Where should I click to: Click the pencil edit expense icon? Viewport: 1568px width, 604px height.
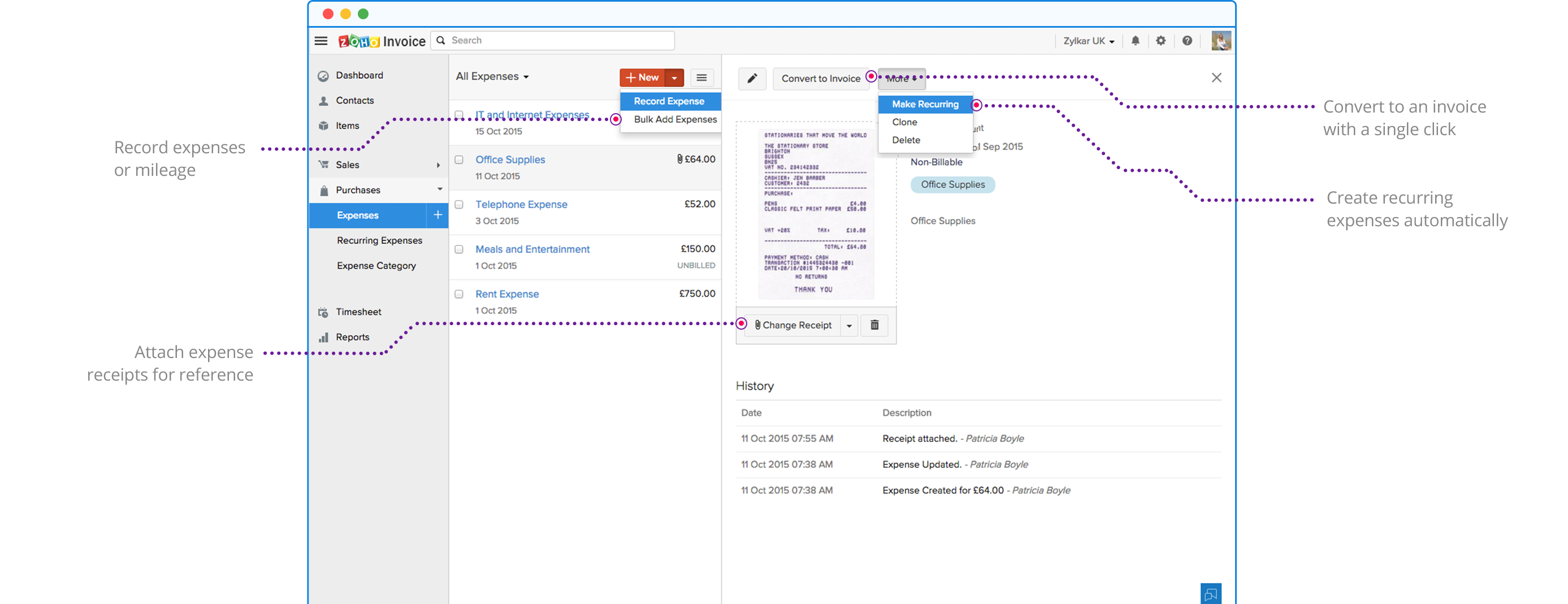[x=752, y=78]
